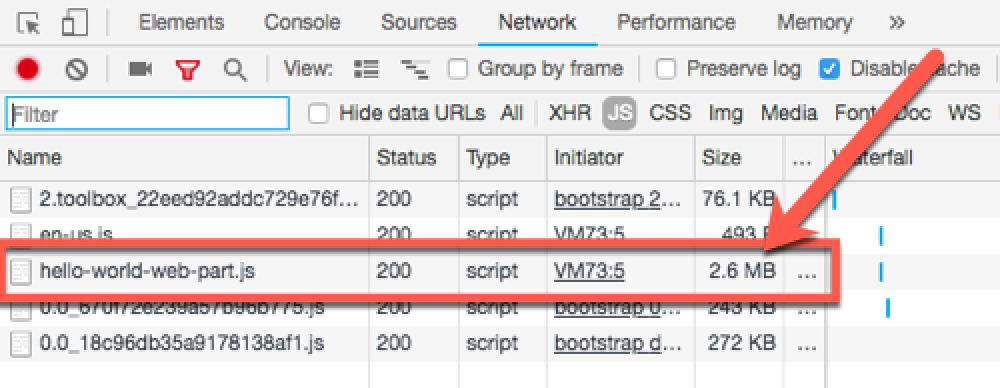1000x388 pixels.
Task: Click the capture screenshots camera icon
Action: (x=140, y=68)
